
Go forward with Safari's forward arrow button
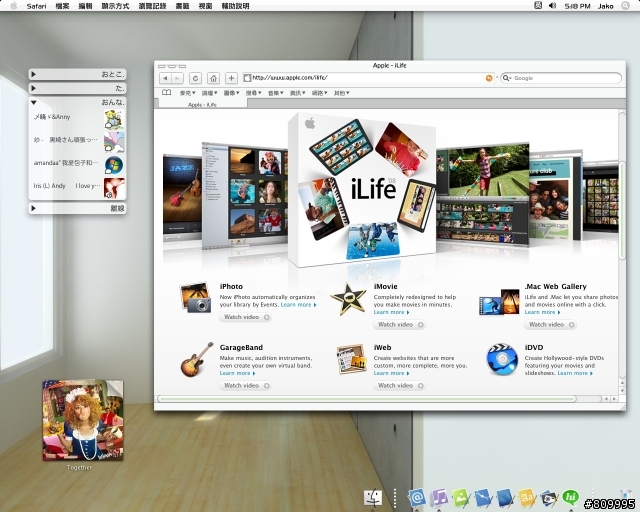(x=178, y=78)
